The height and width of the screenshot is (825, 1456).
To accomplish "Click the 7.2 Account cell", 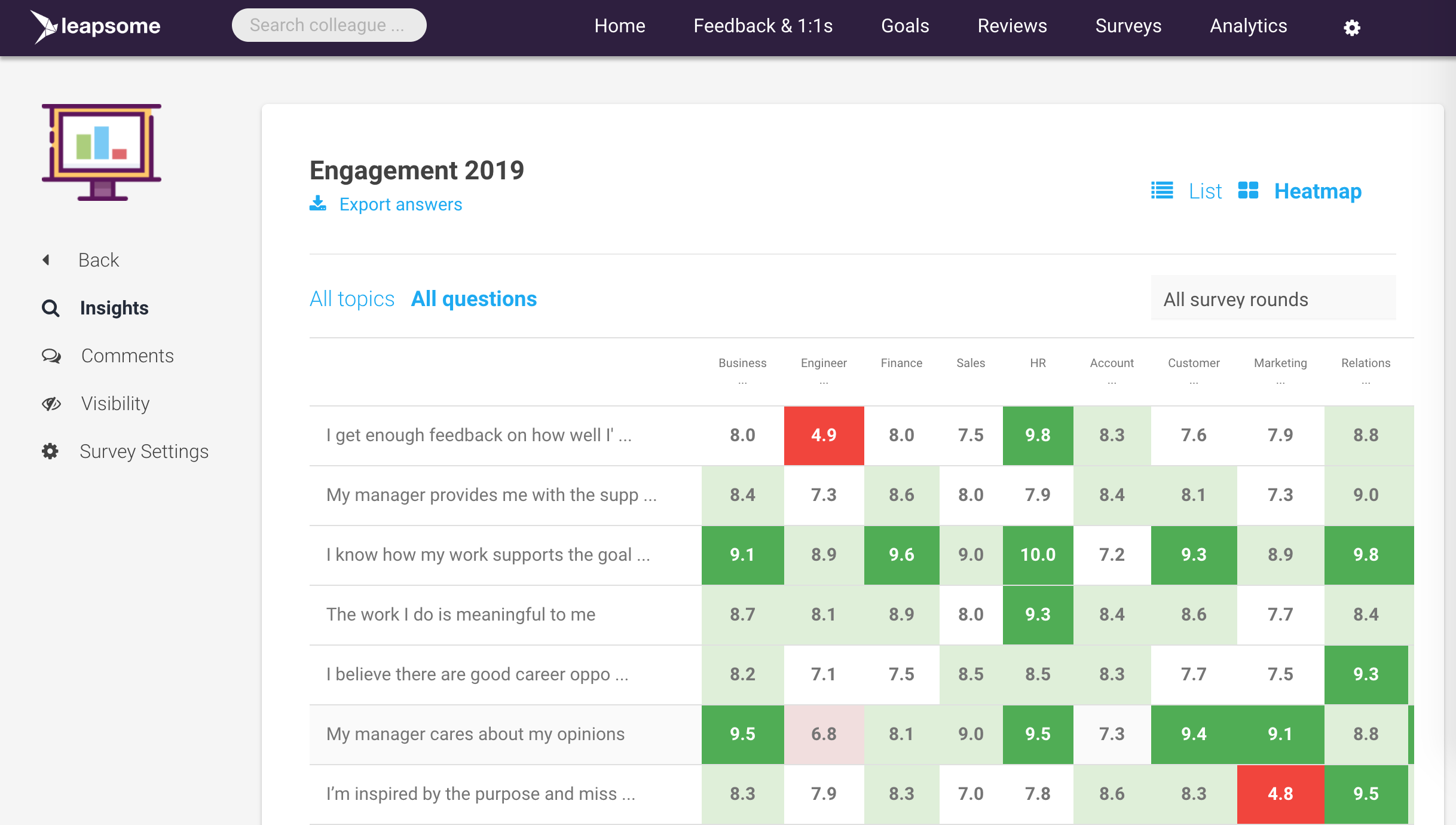I will (x=1112, y=555).
